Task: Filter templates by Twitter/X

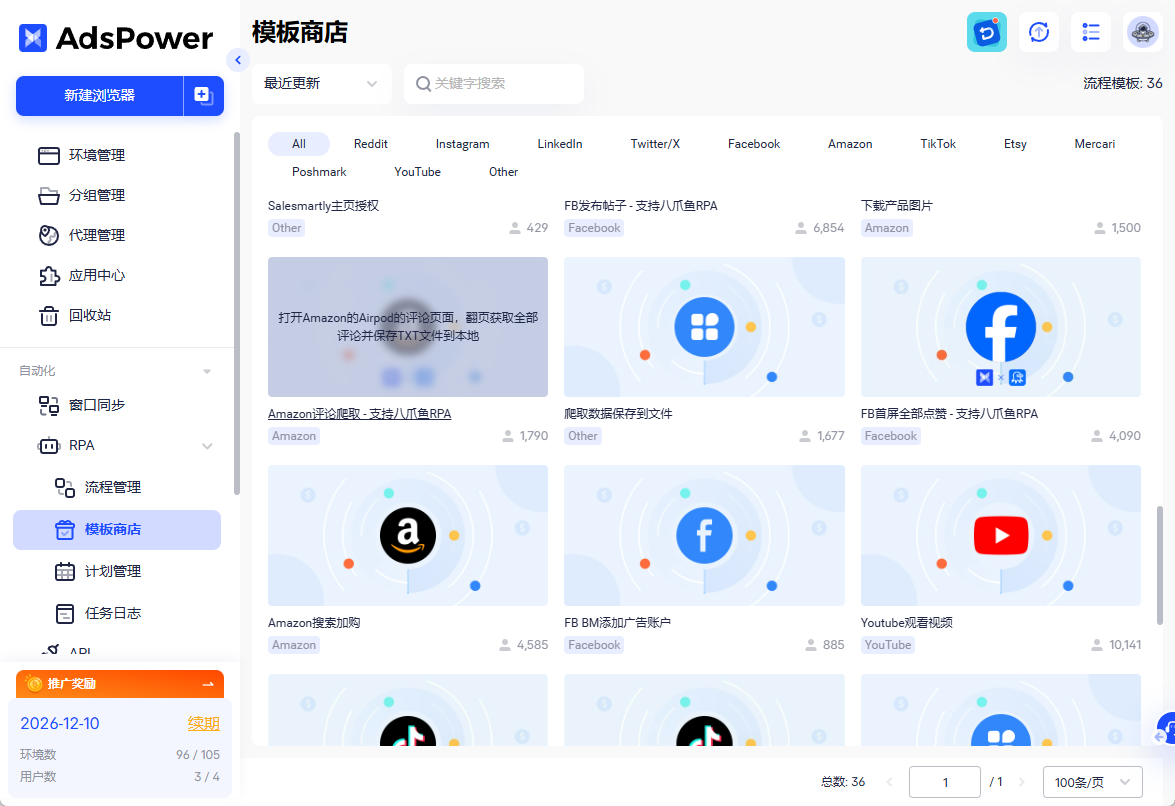Action: point(655,144)
